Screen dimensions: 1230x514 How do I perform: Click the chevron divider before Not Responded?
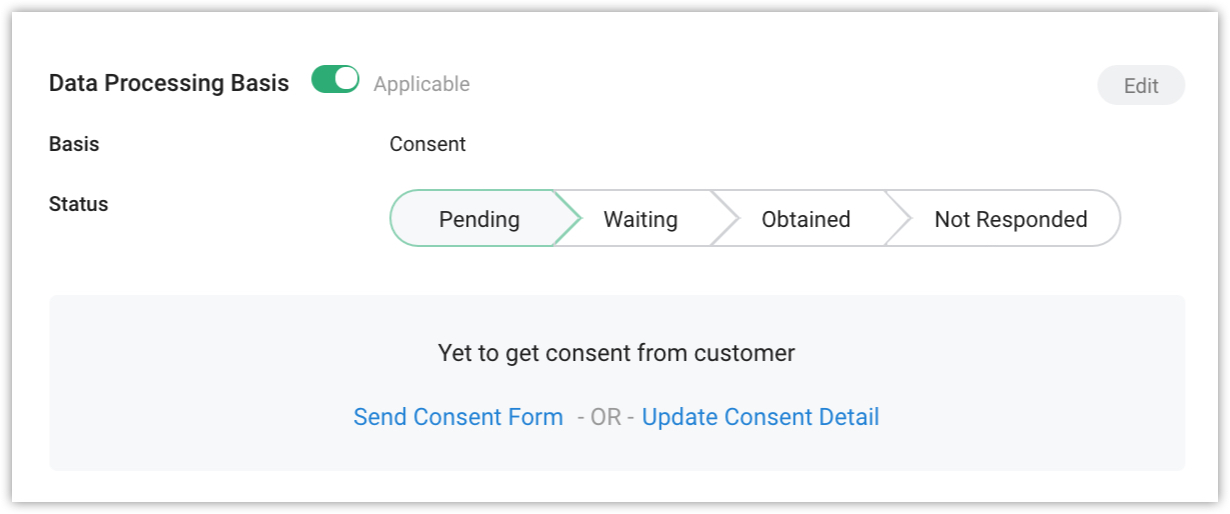(x=899, y=218)
